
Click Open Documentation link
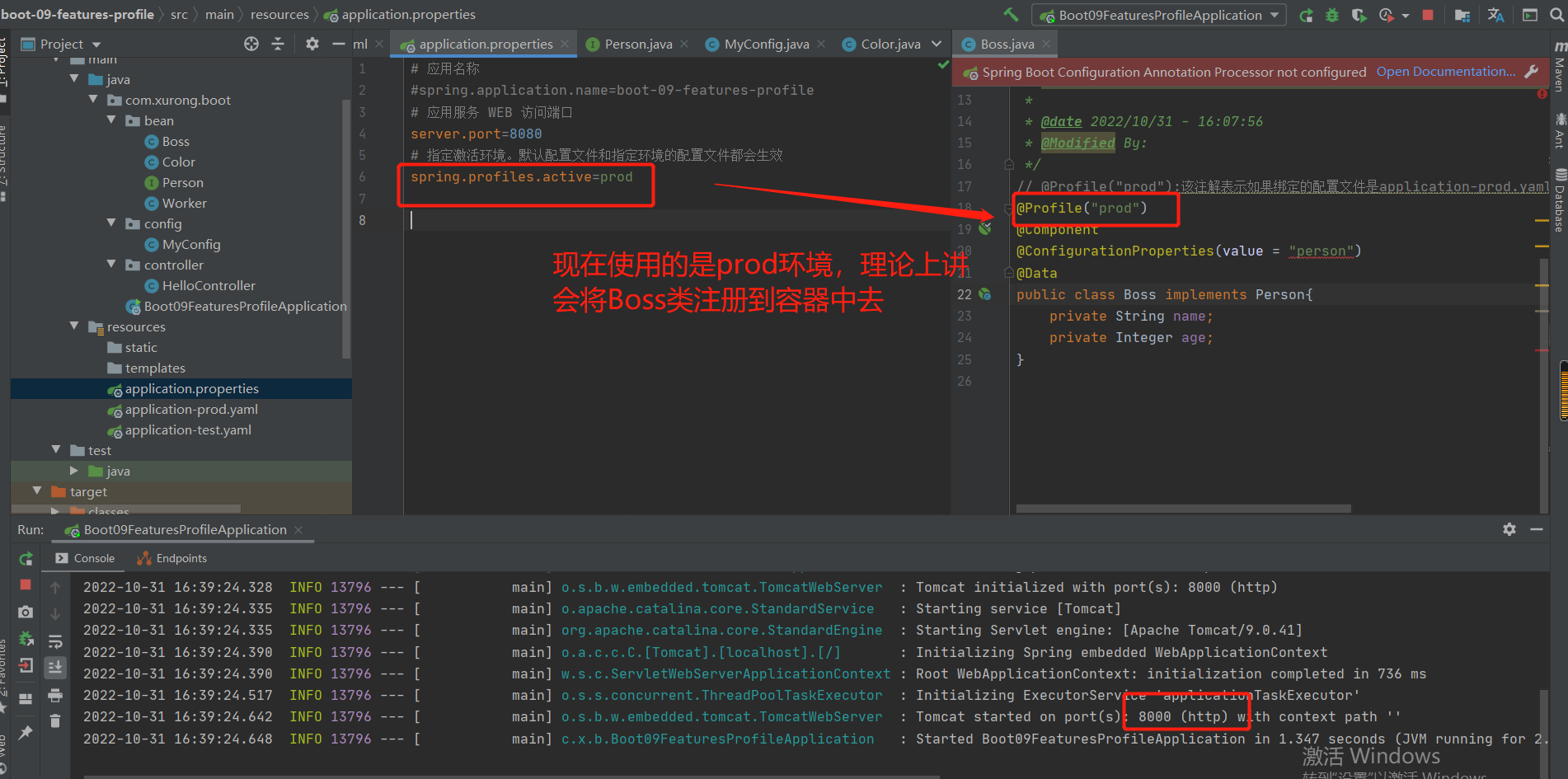[x=1445, y=72]
